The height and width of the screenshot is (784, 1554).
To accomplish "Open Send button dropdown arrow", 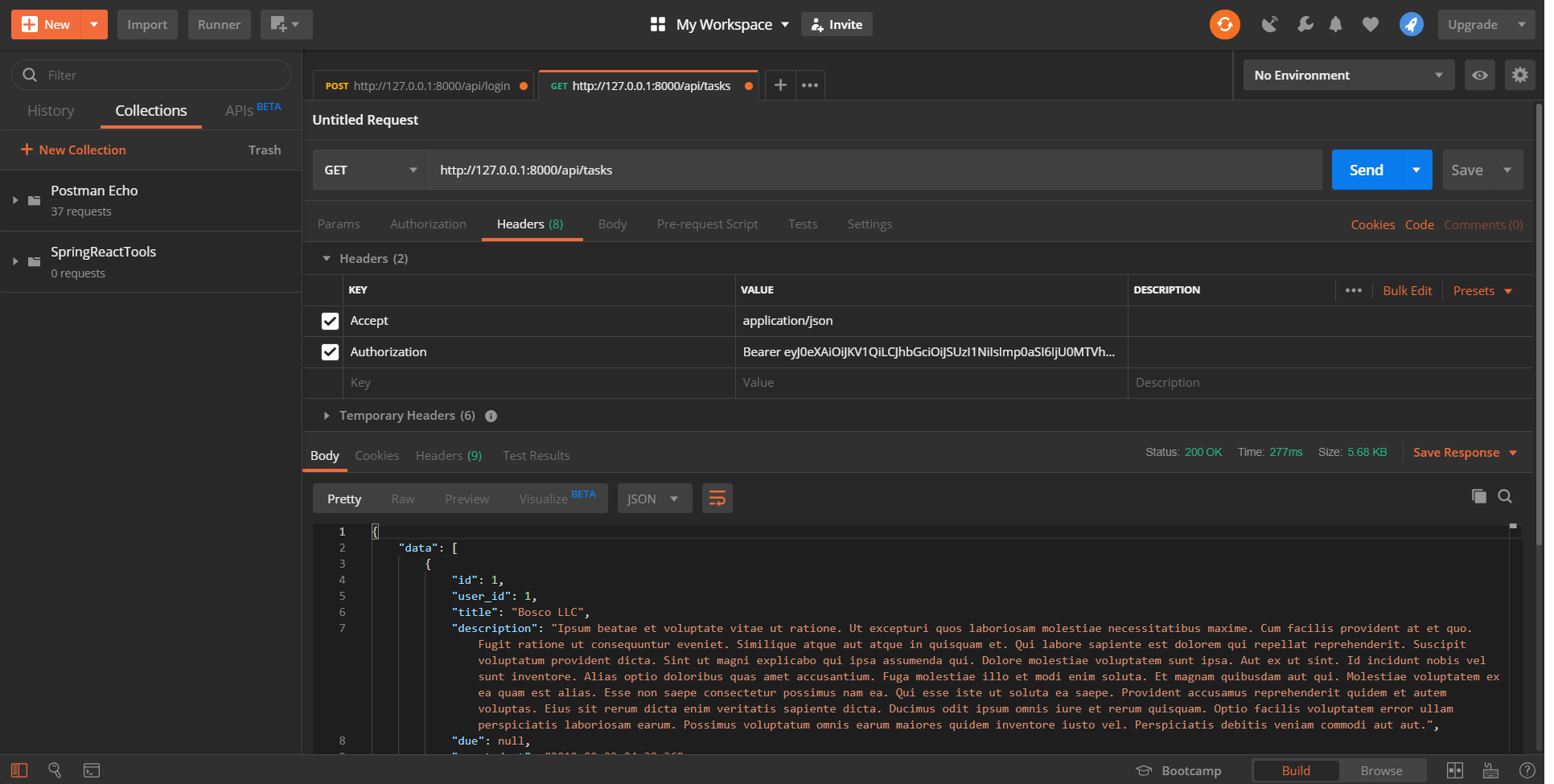I will pos(1416,170).
